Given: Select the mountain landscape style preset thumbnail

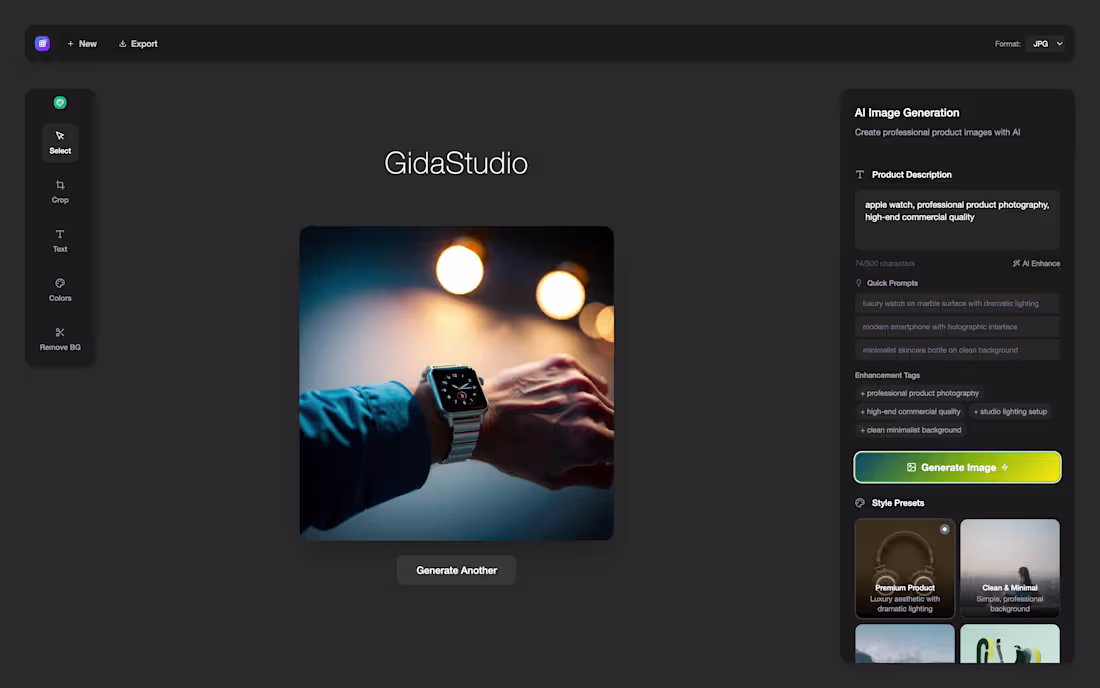Looking at the screenshot, I should tap(904, 643).
